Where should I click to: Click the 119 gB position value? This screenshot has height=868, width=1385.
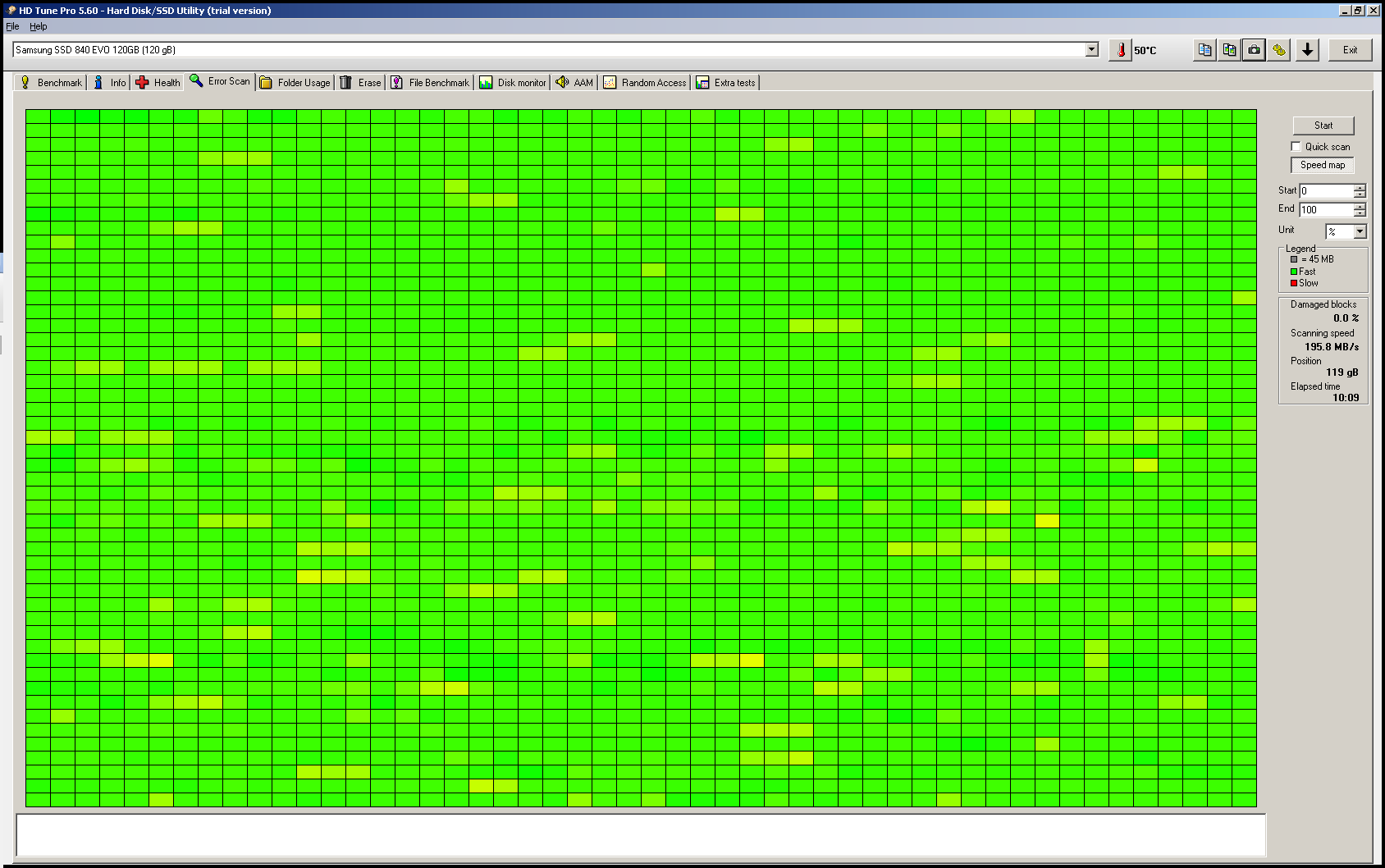click(1342, 372)
